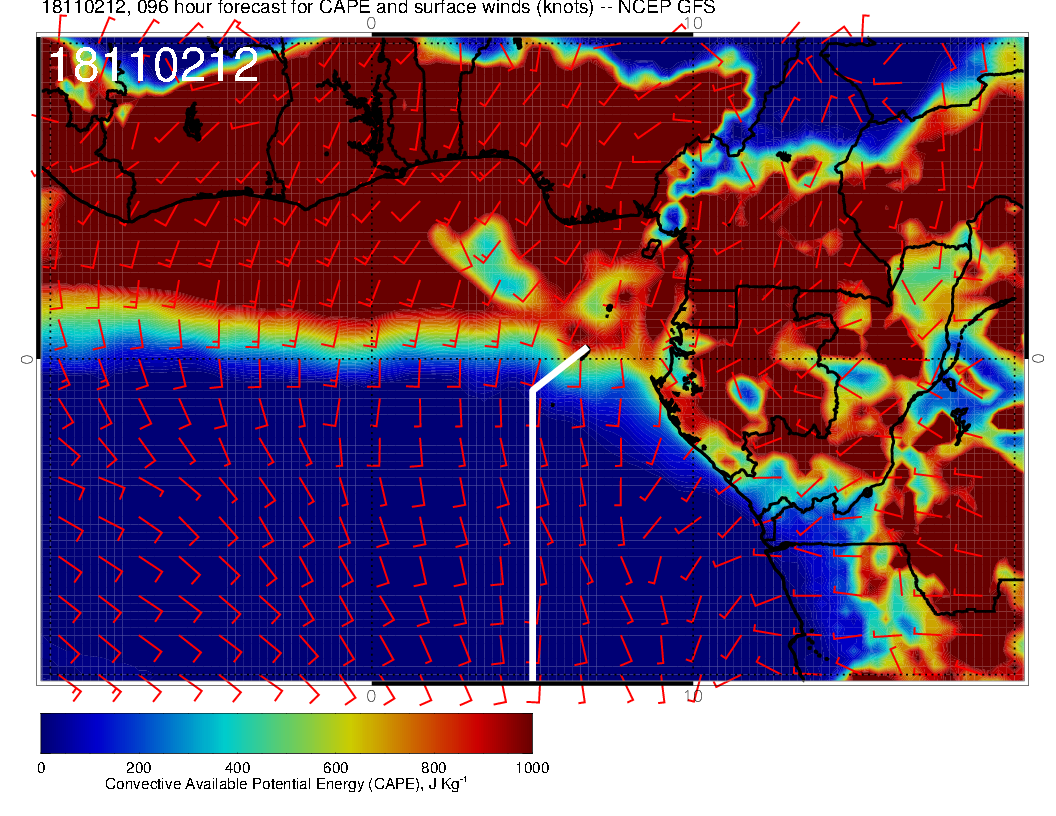The height and width of the screenshot is (816, 1056).
Task: Click the 1000 tick label under the colorbar
Action: click(x=530, y=767)
